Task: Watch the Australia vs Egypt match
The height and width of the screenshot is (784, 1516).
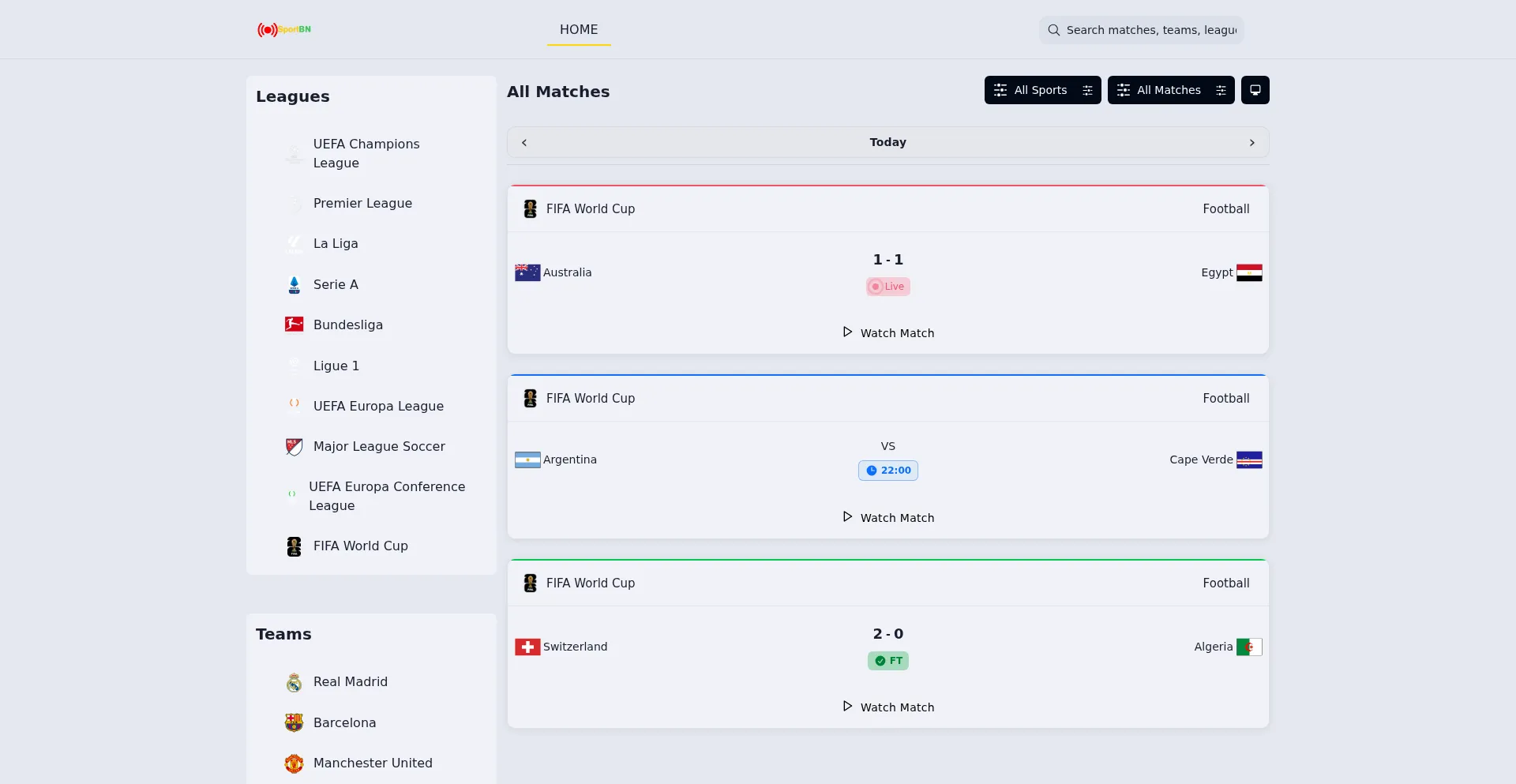Action: [x=888, y=333]
